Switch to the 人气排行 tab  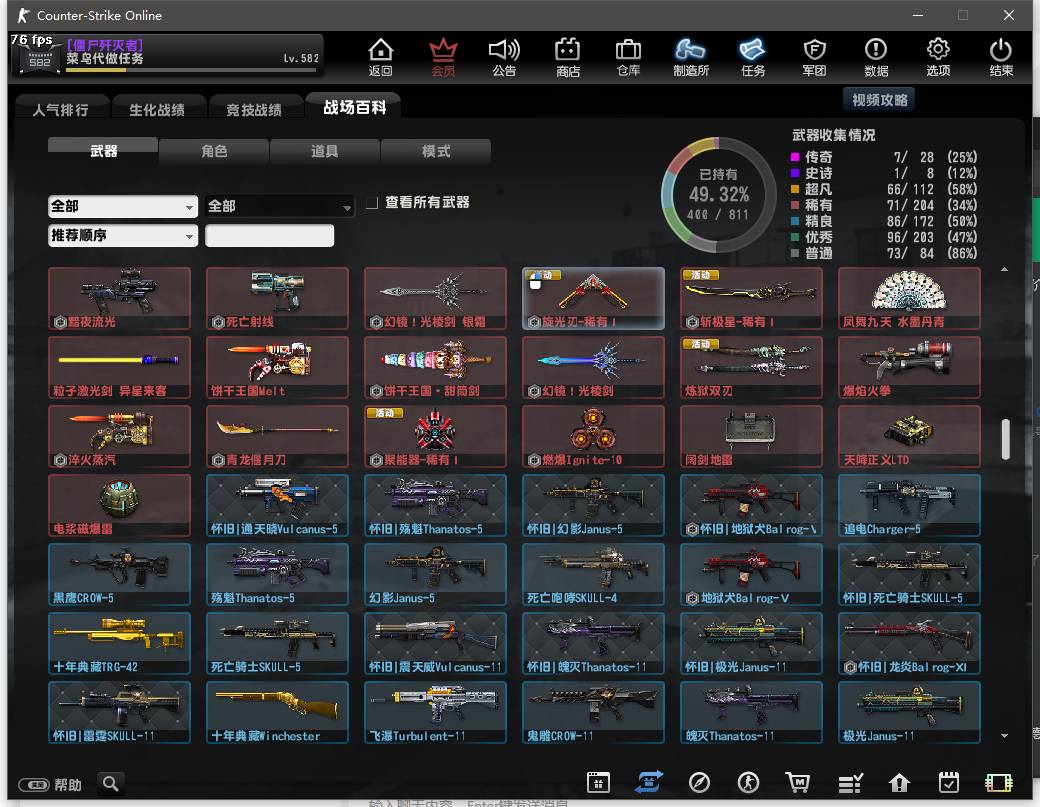(x=61, y=109)
